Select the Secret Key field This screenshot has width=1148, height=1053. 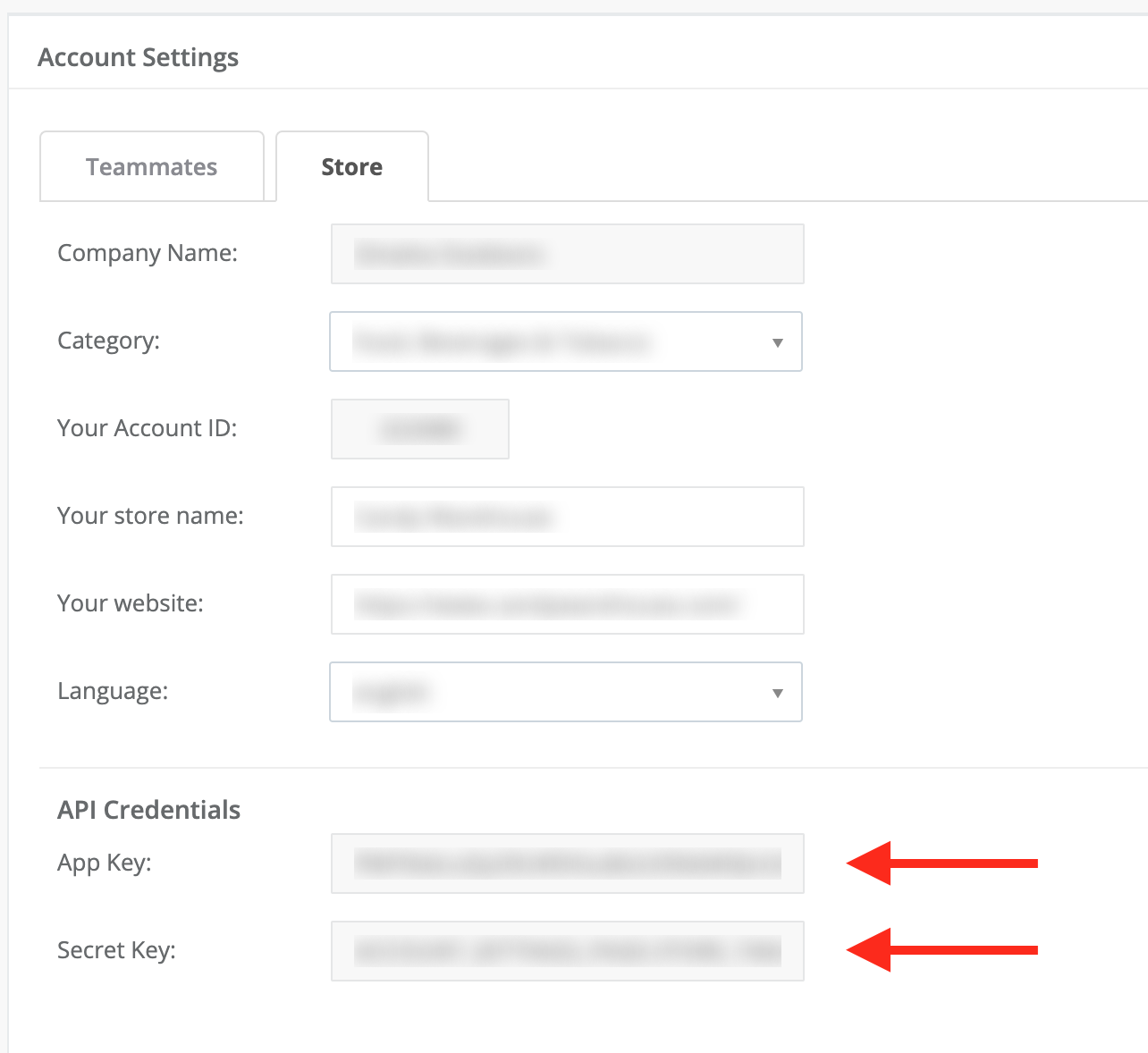click(x=567, y=951)
